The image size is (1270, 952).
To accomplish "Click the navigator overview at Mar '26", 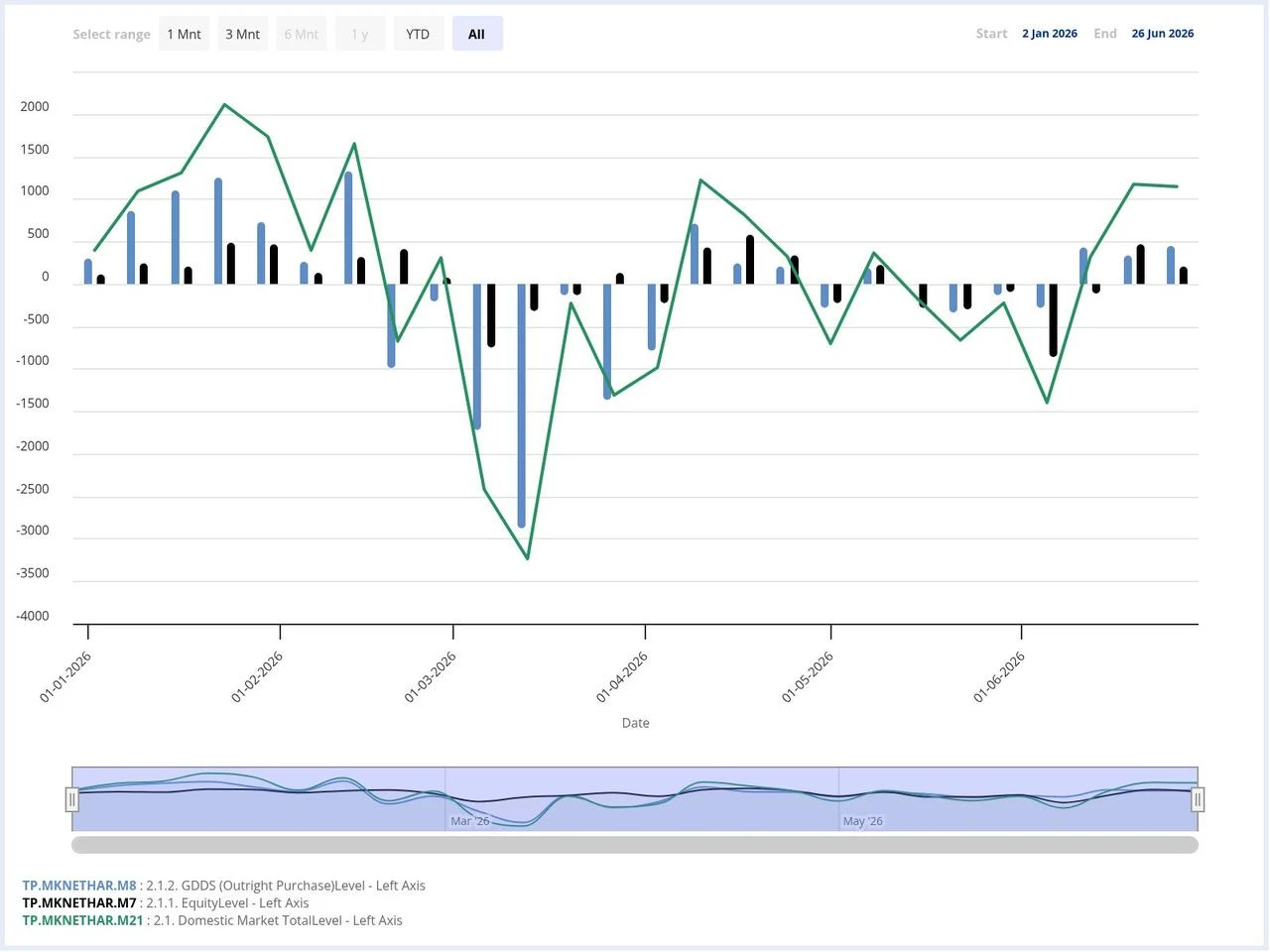I will click(x=469, y=821).
